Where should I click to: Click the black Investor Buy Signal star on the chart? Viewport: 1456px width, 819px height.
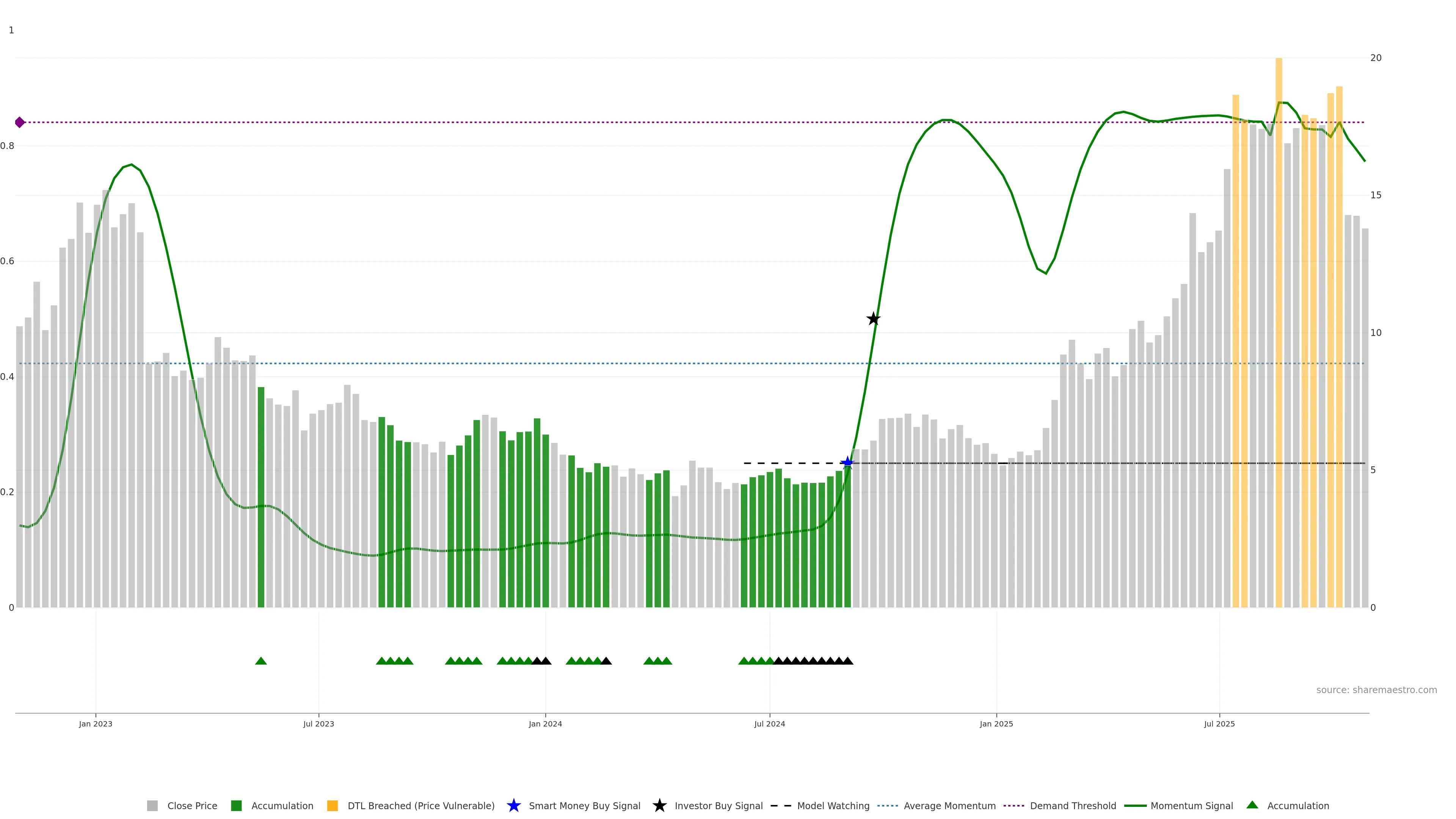pos(873,319)
